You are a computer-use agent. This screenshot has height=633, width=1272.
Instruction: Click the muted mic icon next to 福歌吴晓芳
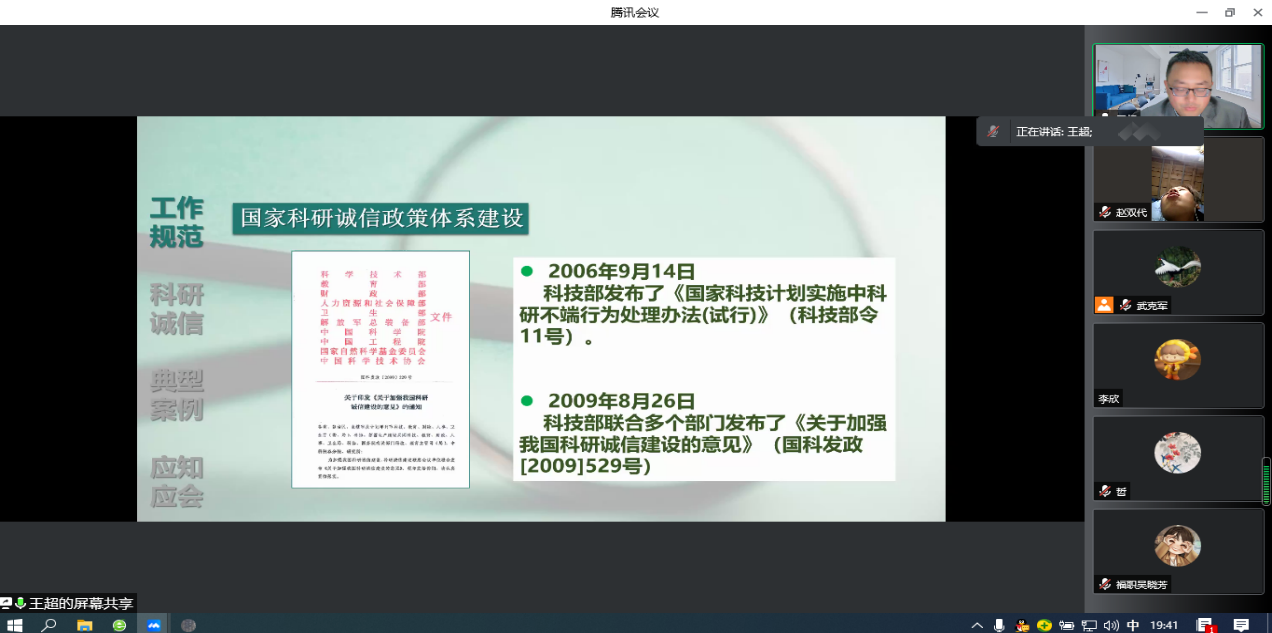click(1105, 584)
